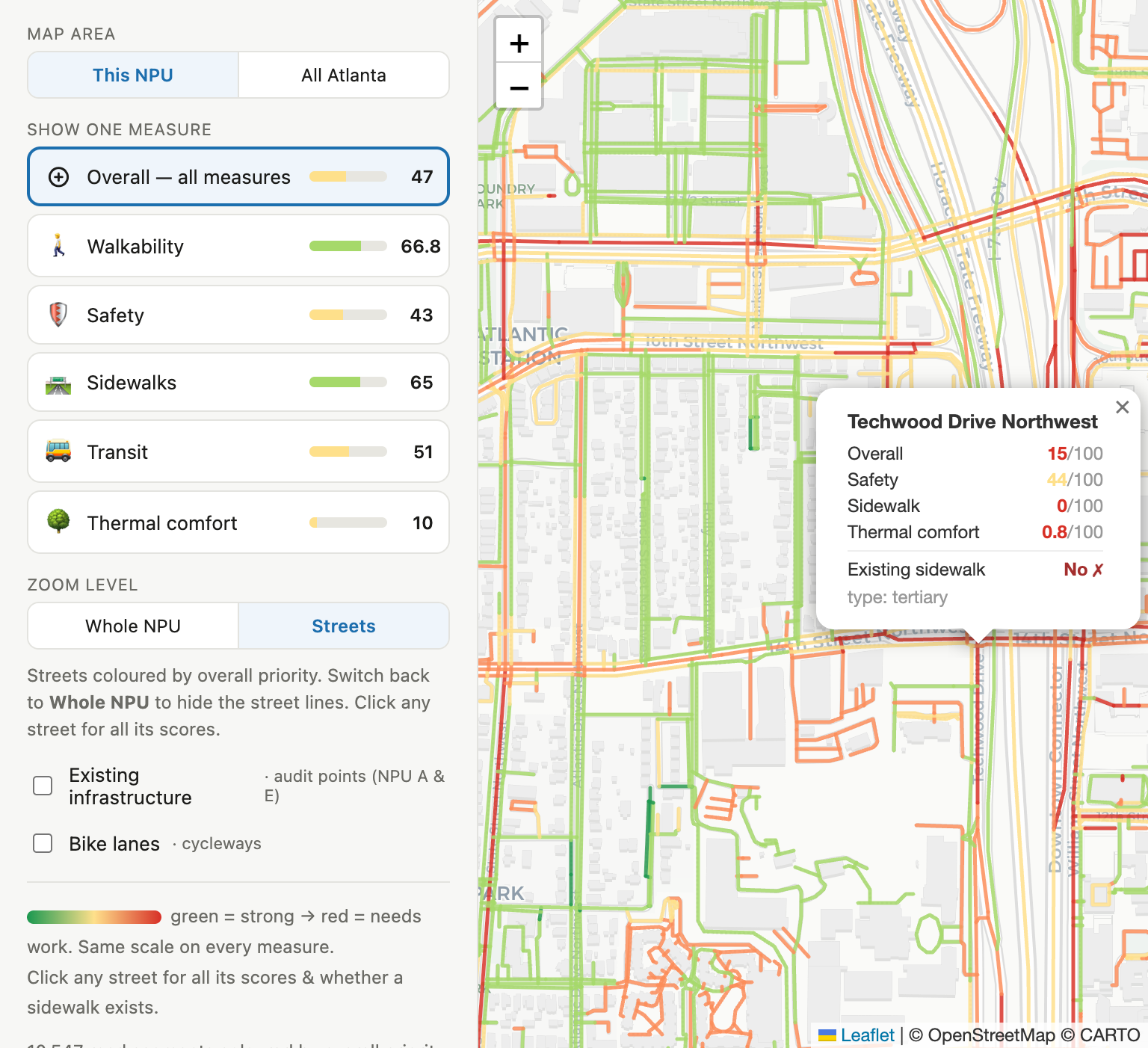The image size is (1148, 1048).
Task: Click the Transit score 51 value
Action: tap(423, 452)
